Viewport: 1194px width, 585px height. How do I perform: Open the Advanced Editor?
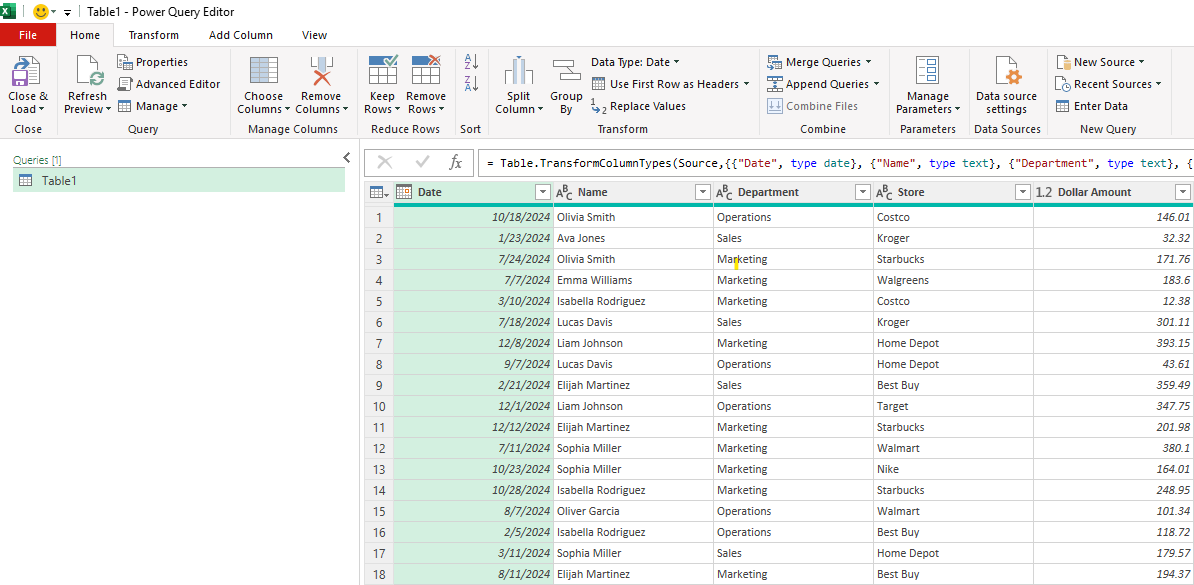tap(168, 84)
